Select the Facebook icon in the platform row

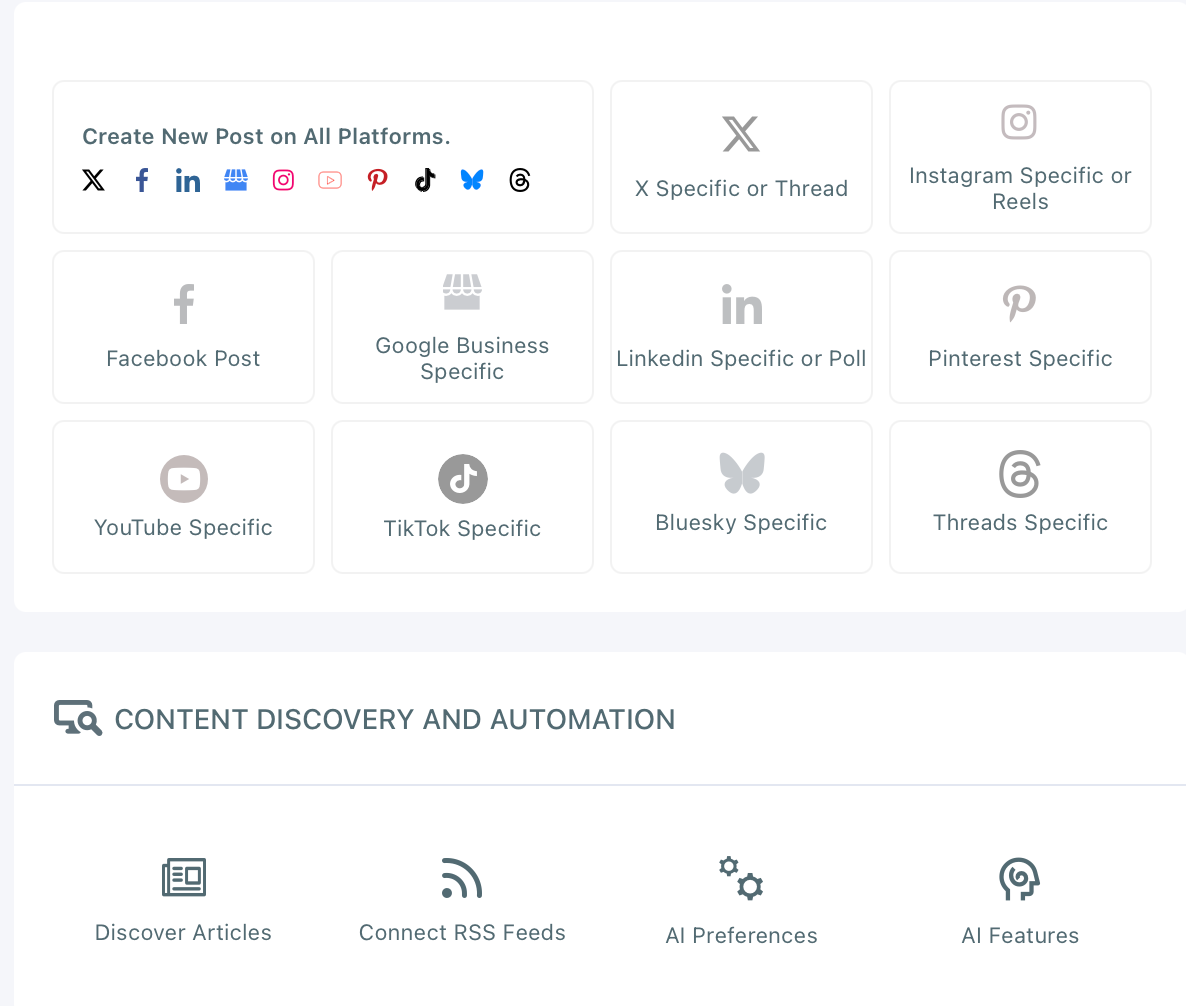(x=141, y=180)
